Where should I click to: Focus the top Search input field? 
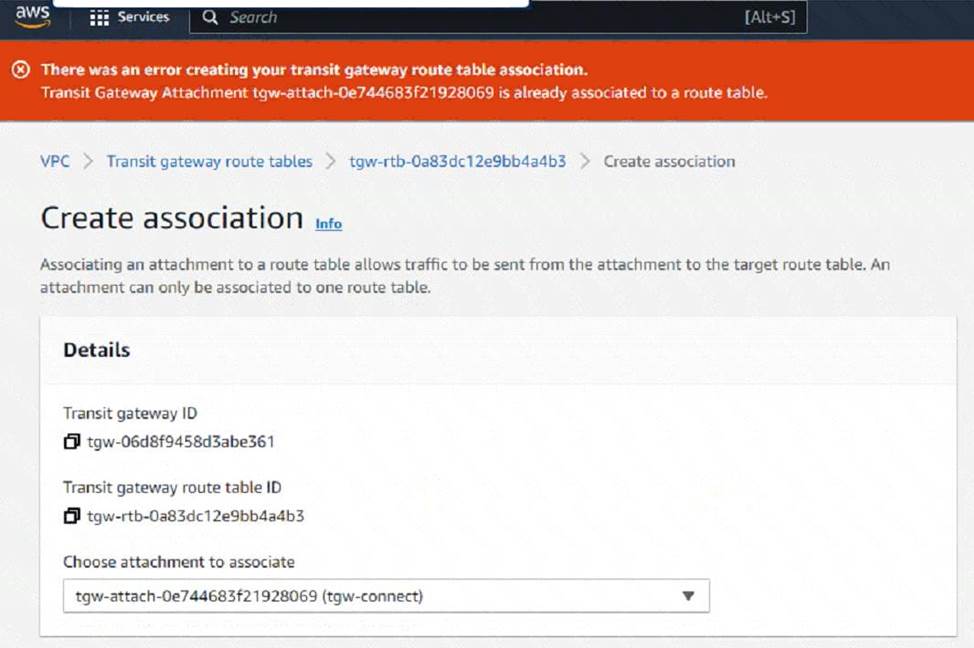point(498,17)
